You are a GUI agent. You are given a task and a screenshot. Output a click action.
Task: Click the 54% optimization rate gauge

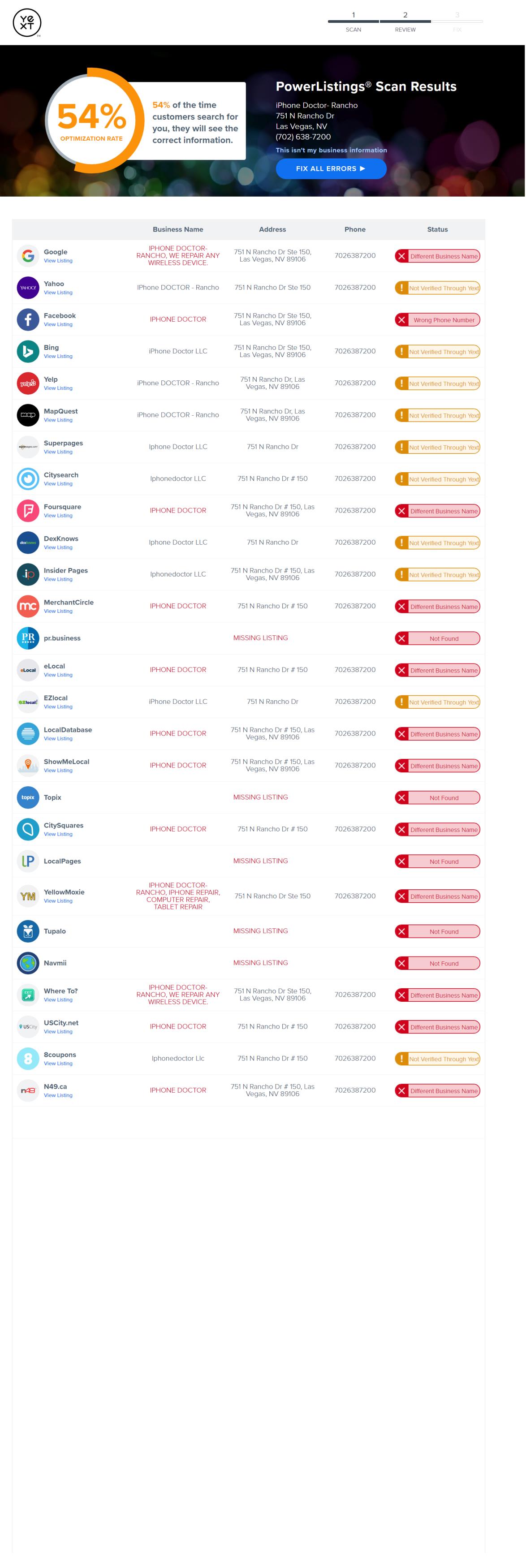click(x=91, y=120)
